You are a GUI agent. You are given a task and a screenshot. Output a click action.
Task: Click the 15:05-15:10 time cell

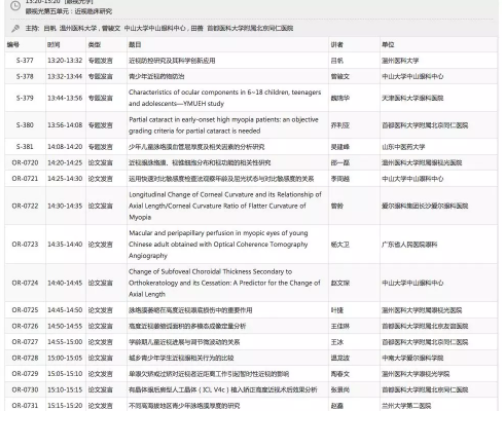(x=65, y=374)
